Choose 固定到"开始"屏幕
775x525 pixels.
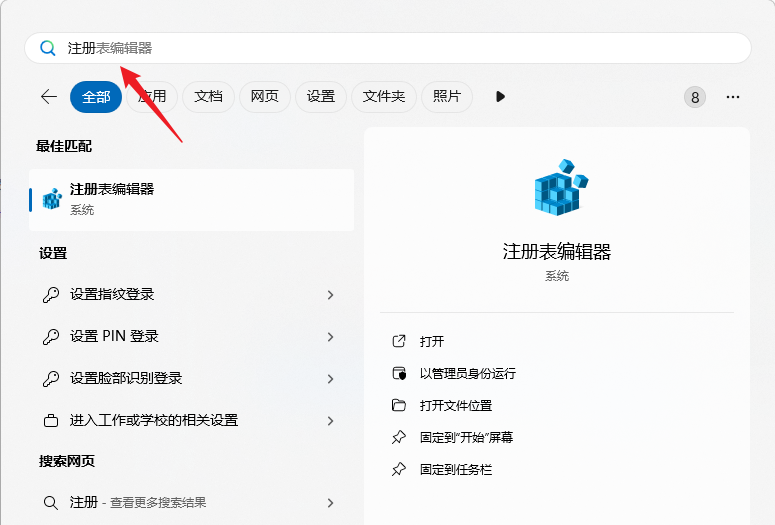(466, 438)
